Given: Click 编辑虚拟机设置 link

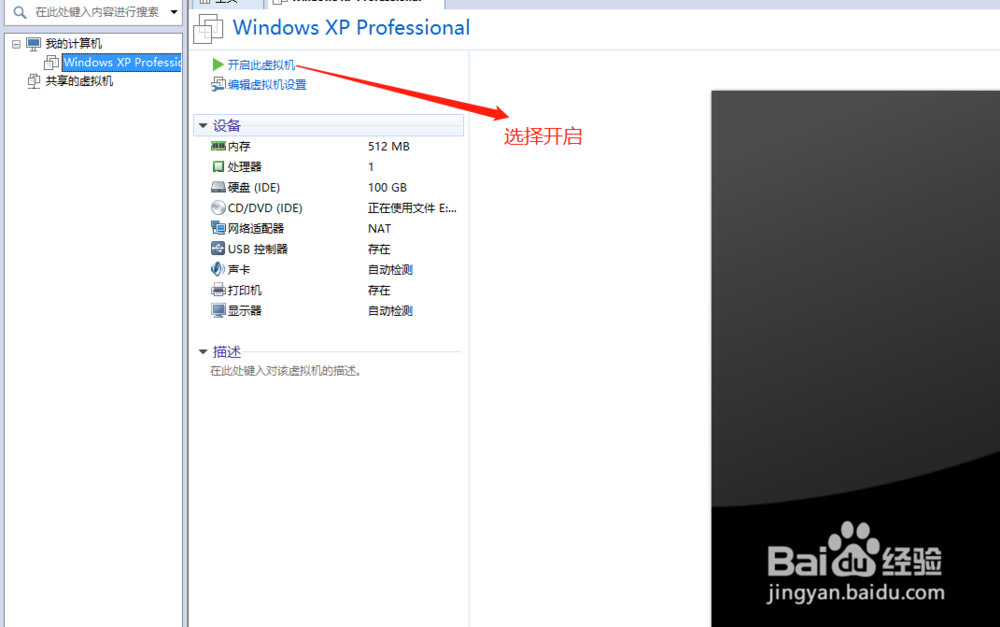Looking at the screenshot, I should tap(267, 85).
